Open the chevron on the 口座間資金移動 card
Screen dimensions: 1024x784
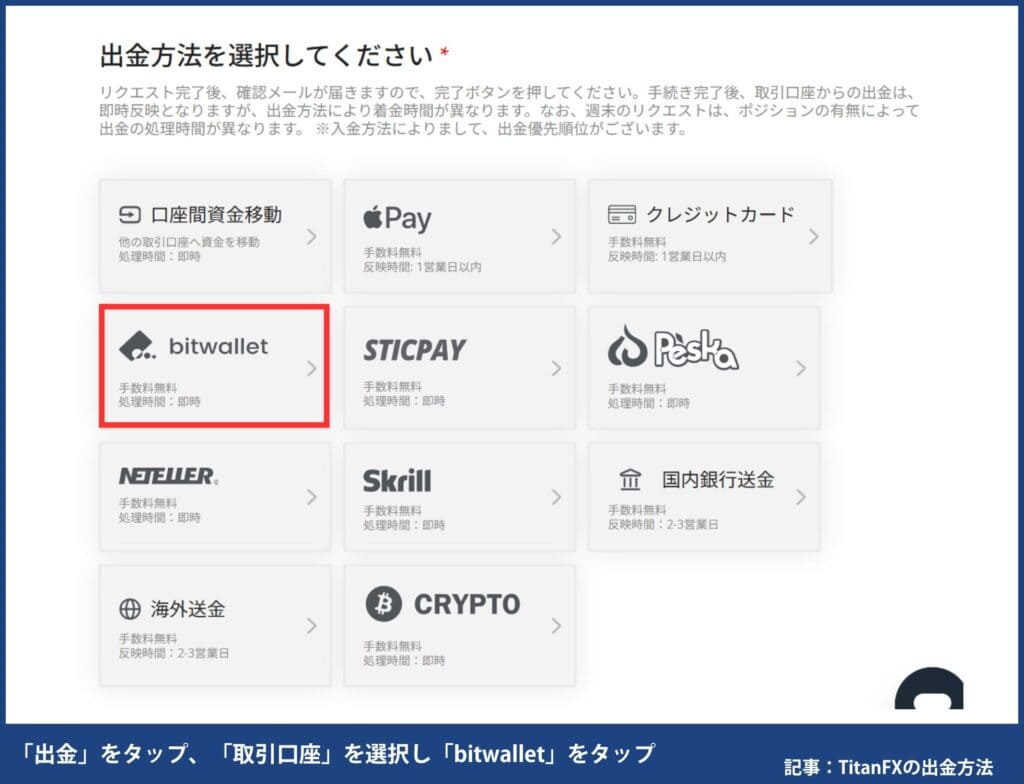click(312, 237)
